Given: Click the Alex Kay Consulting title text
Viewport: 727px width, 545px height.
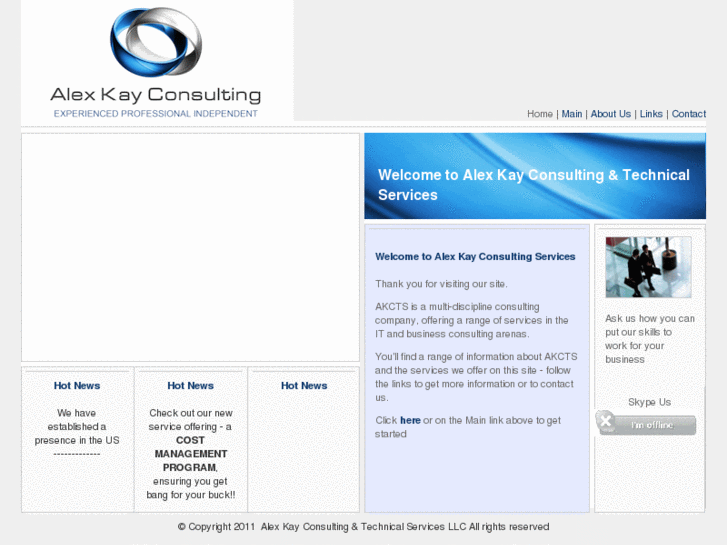Looking at the screenshot, I should point(156,95).
